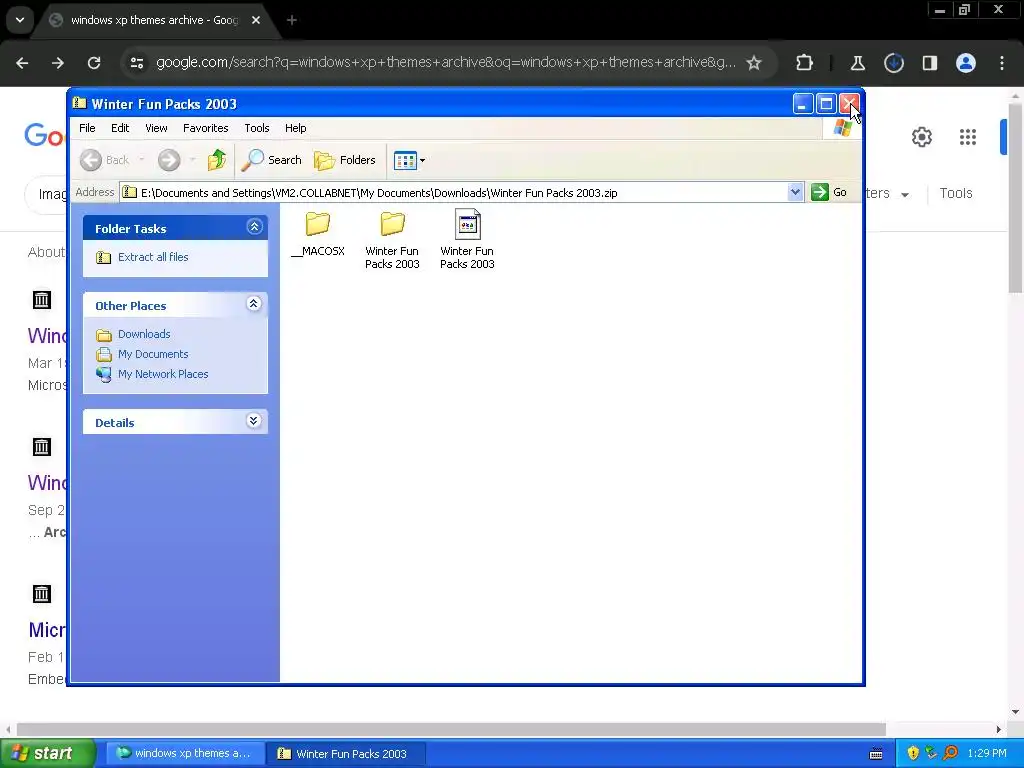Click the Chrome URL address bar

click(445, 63)
